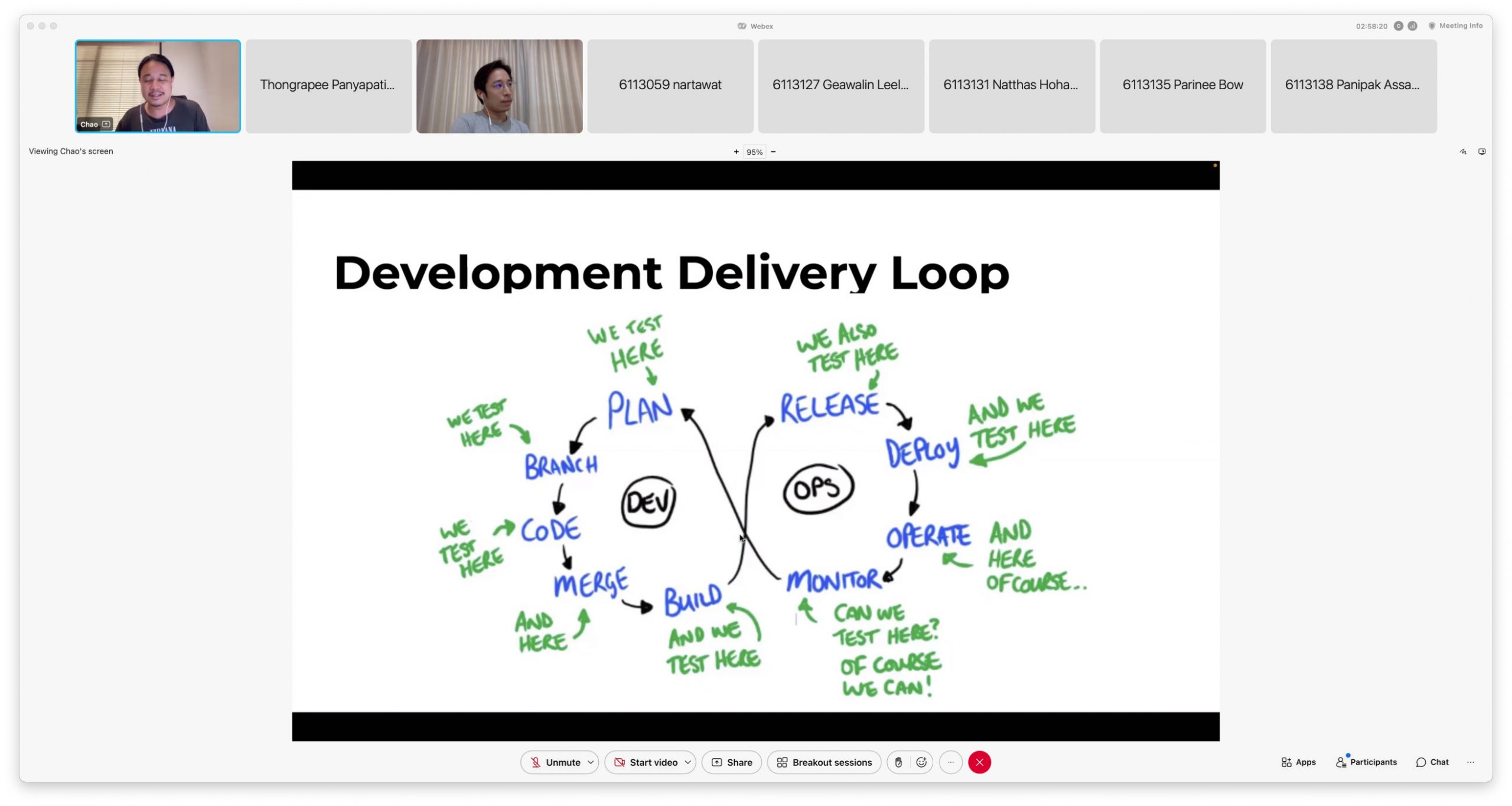
Task: Expand video options arrow beside Start video
Action: (687, 762)
